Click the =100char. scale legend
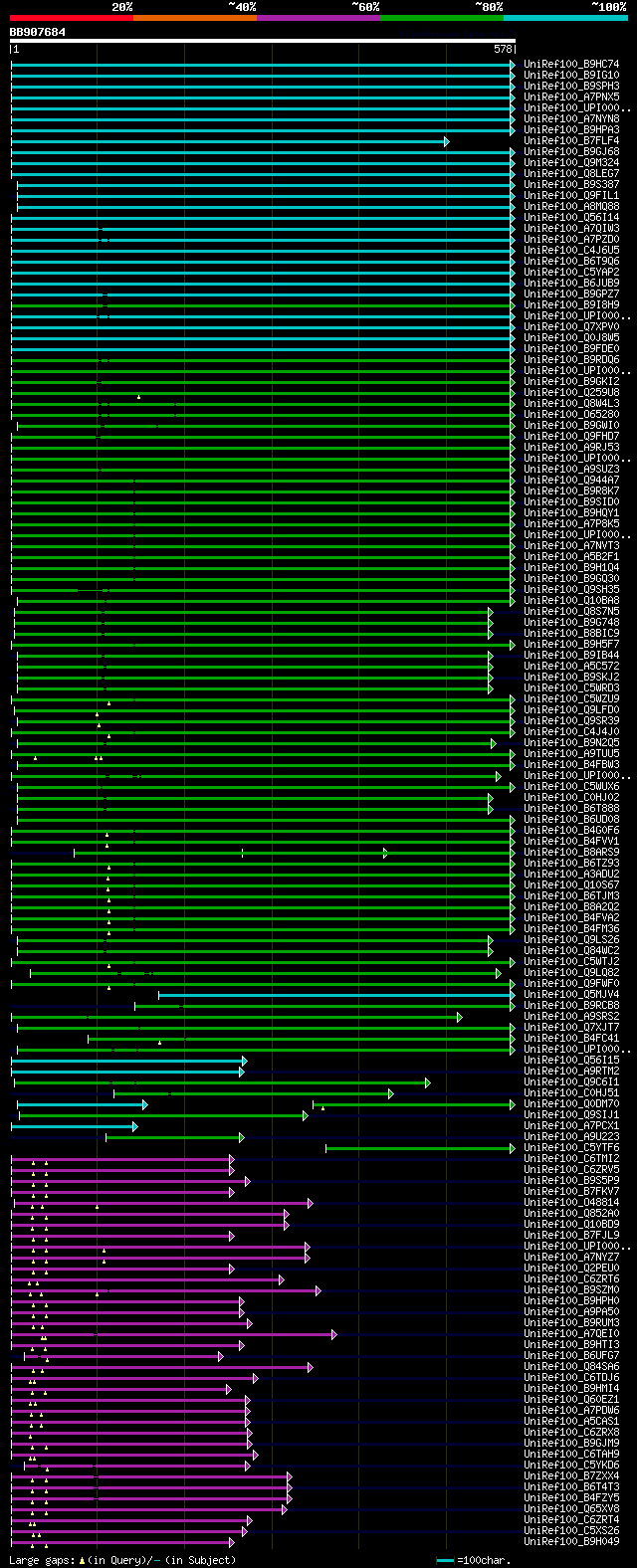The image size is (637, 1568). (473, 1561)
